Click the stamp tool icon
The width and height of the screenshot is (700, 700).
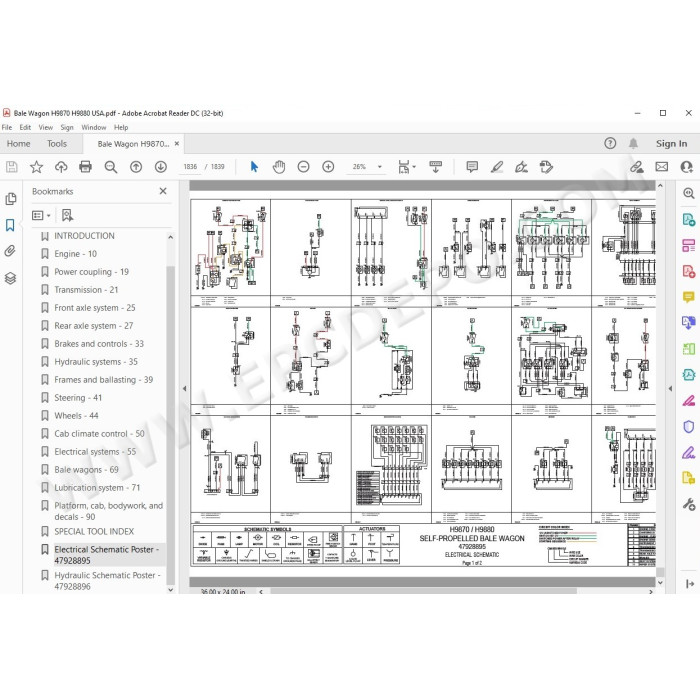546,167
